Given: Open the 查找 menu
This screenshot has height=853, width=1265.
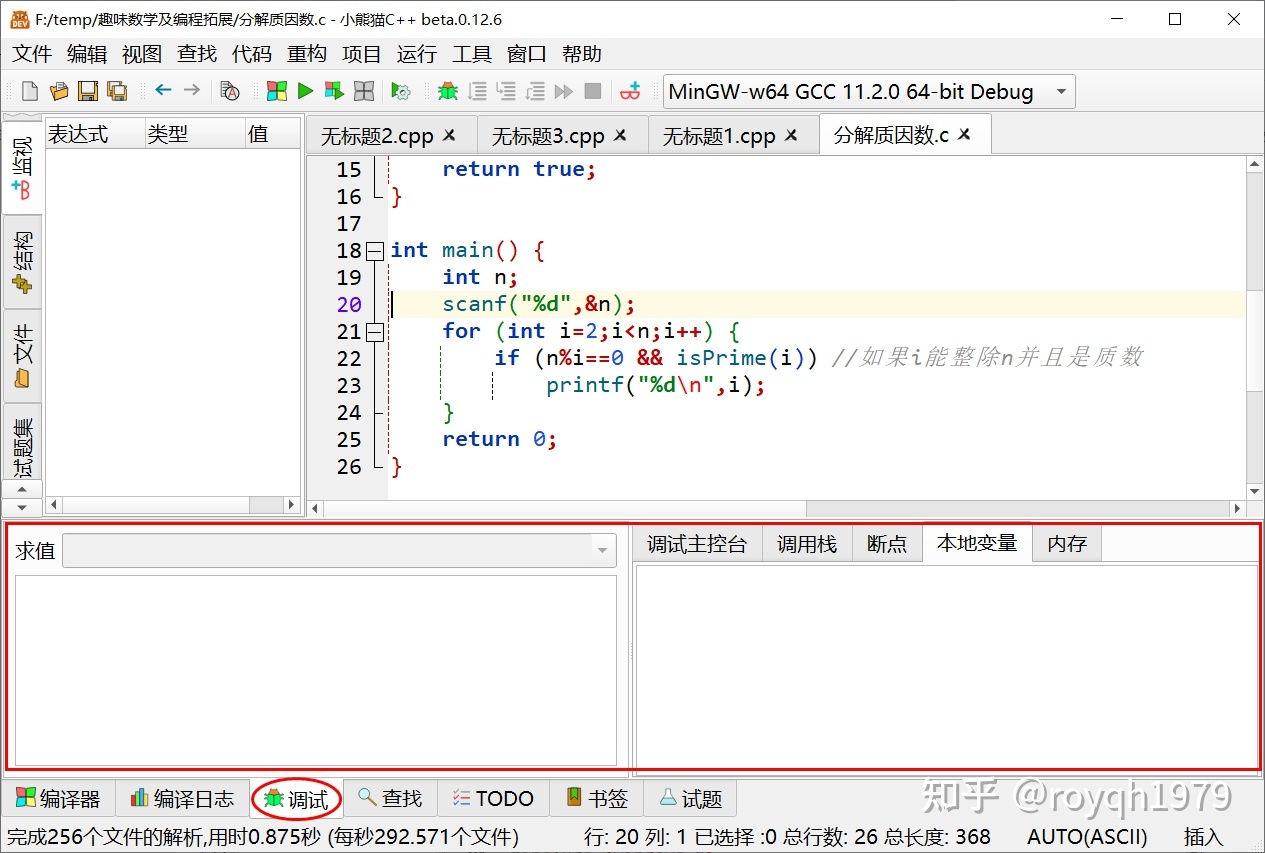Looking at the screenshot, I should coord(197,54).
